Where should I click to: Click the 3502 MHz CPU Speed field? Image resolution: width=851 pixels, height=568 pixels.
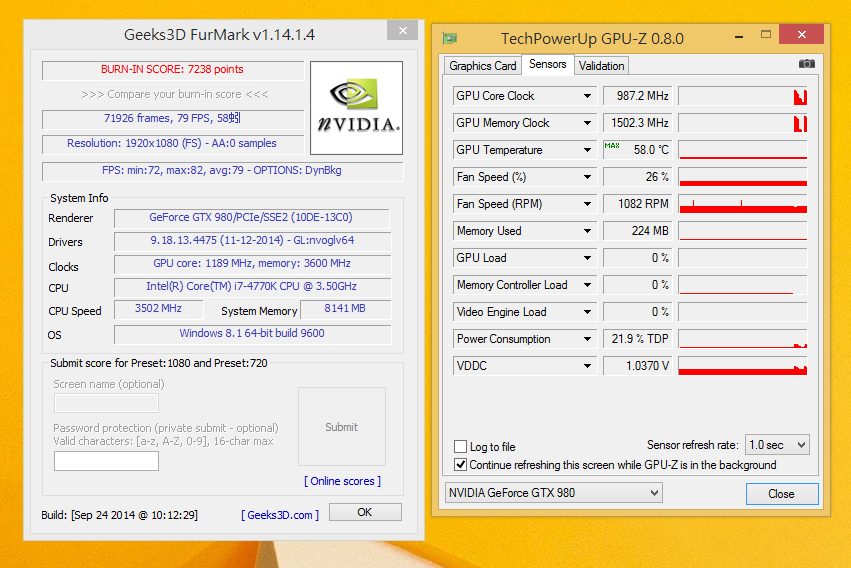pyautogui.click(x=158, y=309)
